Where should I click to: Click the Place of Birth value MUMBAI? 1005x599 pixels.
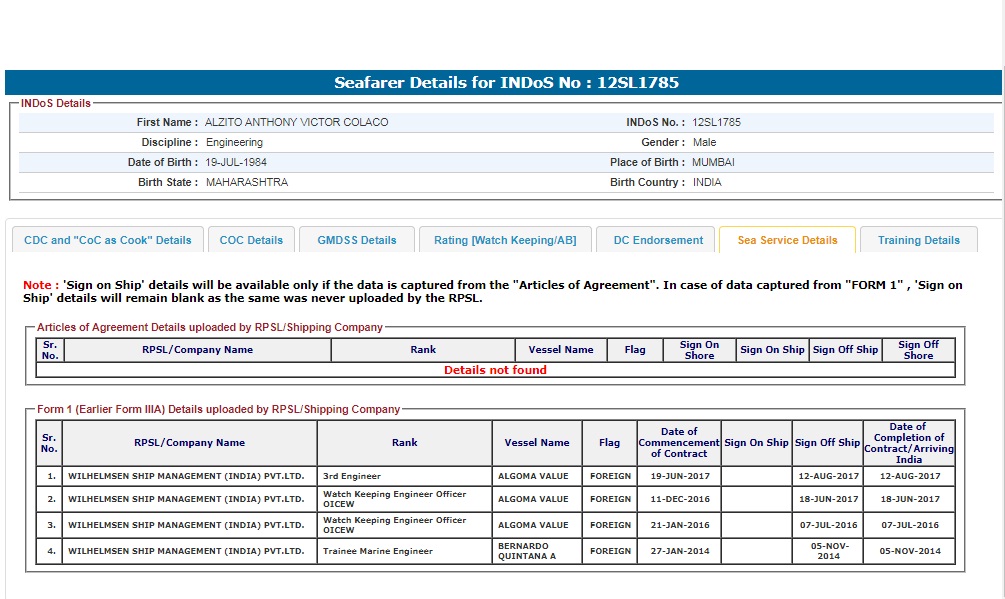click(x=714, y=162)
